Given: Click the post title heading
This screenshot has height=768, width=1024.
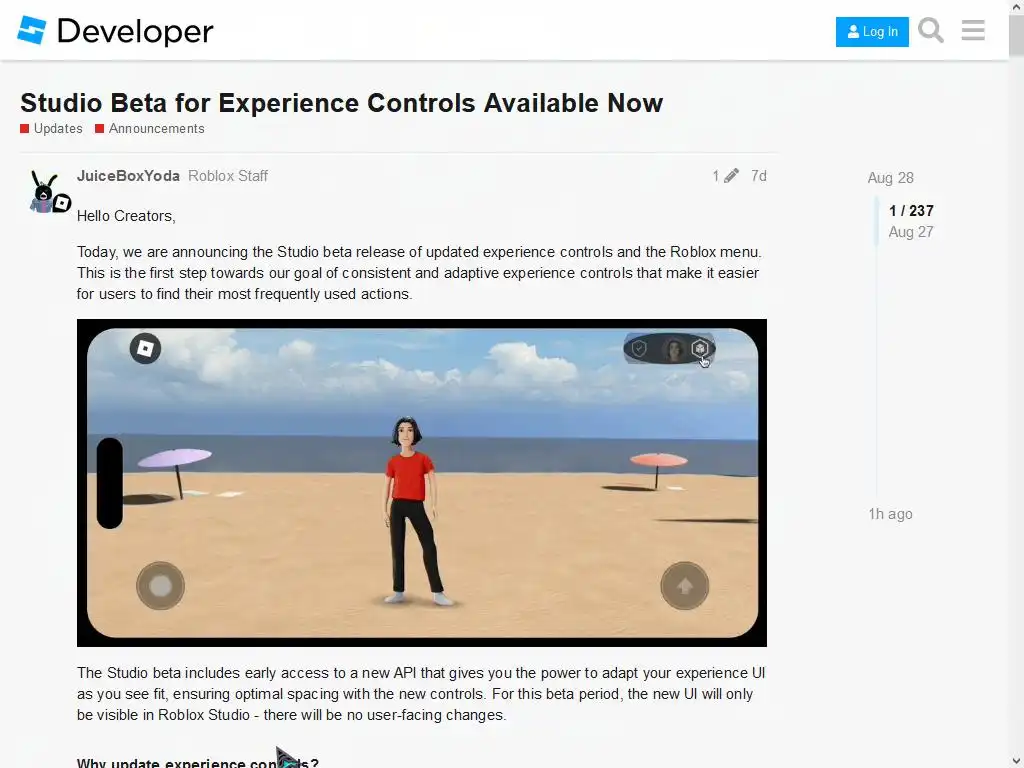Looking at the screenshot, I should pyautogui.click(x=342, y=103).
